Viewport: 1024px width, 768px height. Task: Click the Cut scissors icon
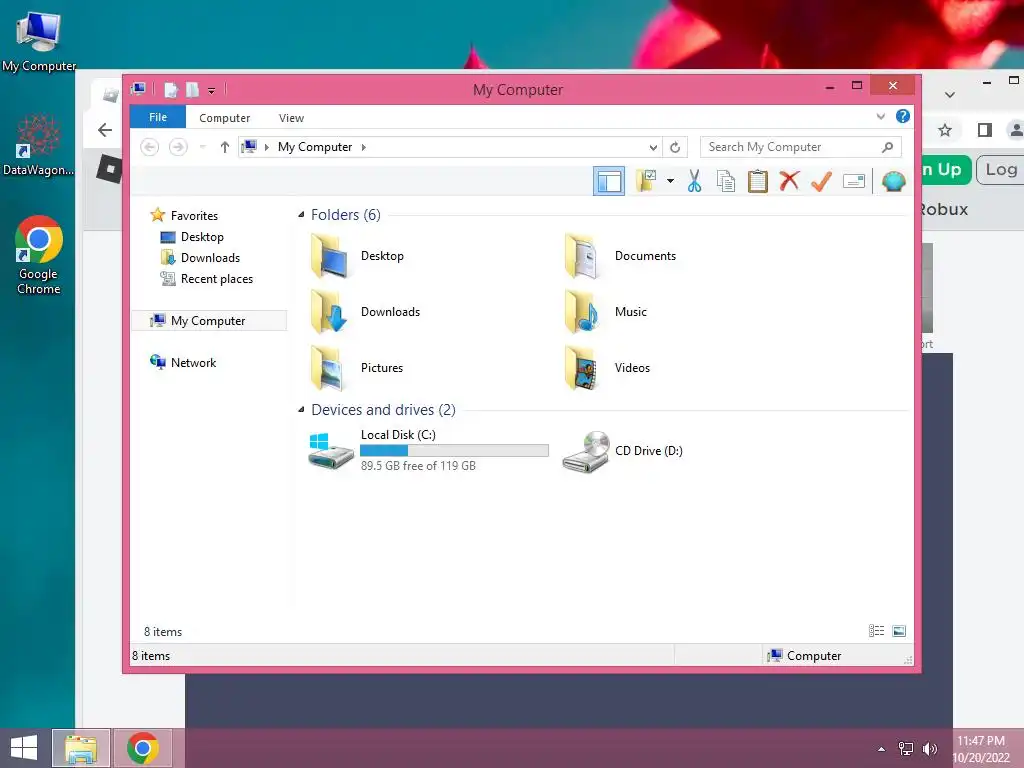694,181
